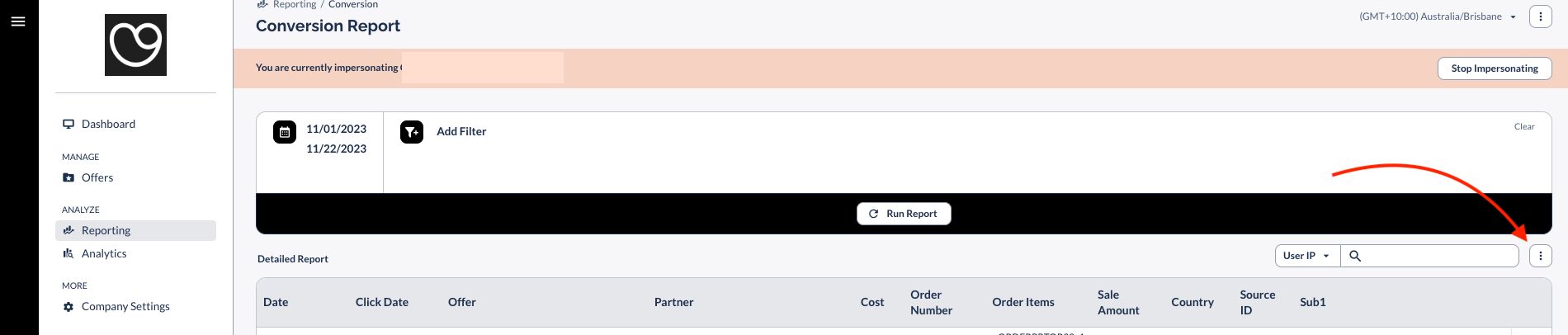
Task: Click the Company Settings gear icon
Action: (x=68, y=307)
